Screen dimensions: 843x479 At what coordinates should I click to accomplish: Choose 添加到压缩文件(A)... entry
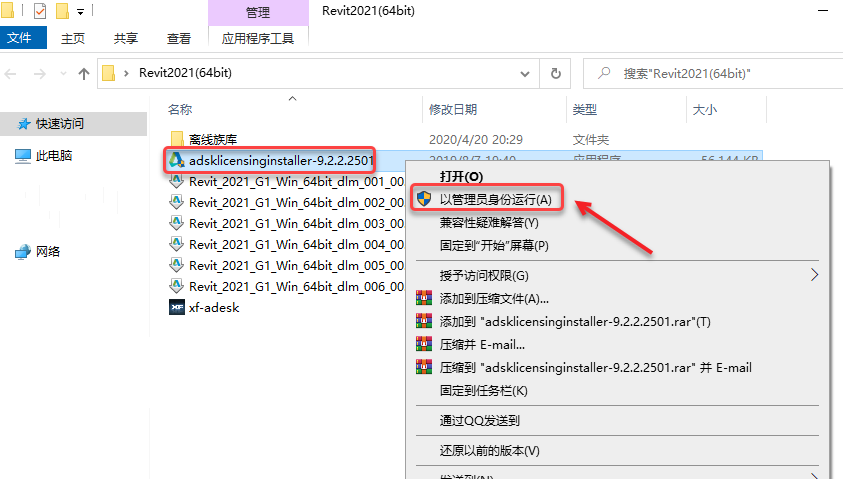494,298
